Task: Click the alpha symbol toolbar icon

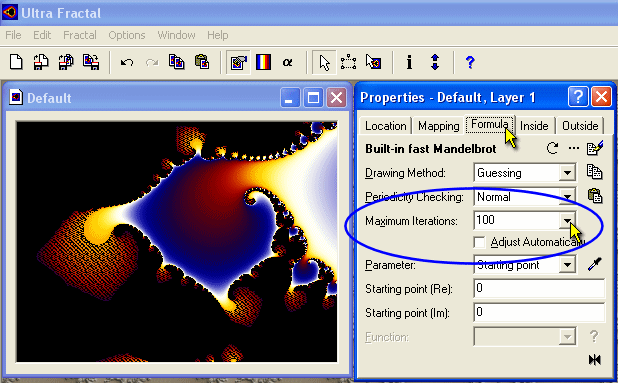Action: [288, 62]
